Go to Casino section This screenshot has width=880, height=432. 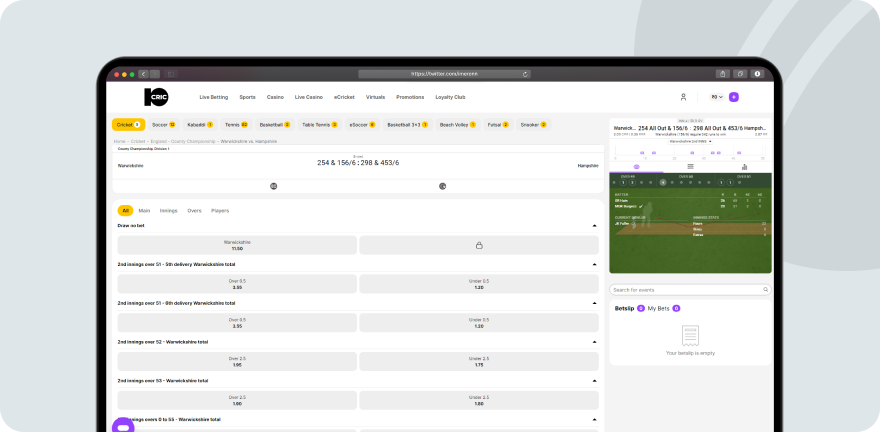[275, 97]
